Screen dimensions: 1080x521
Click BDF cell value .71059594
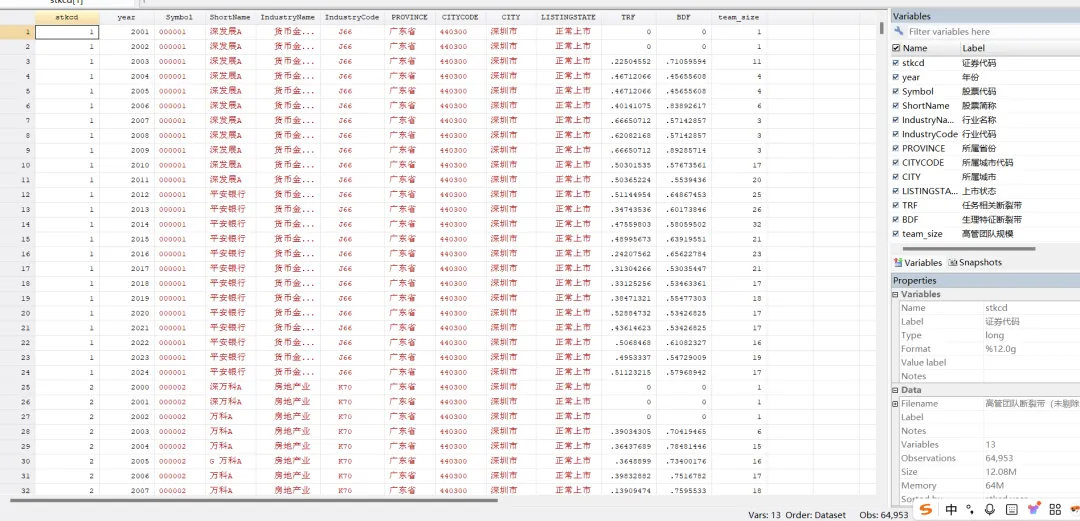(685, 61)
